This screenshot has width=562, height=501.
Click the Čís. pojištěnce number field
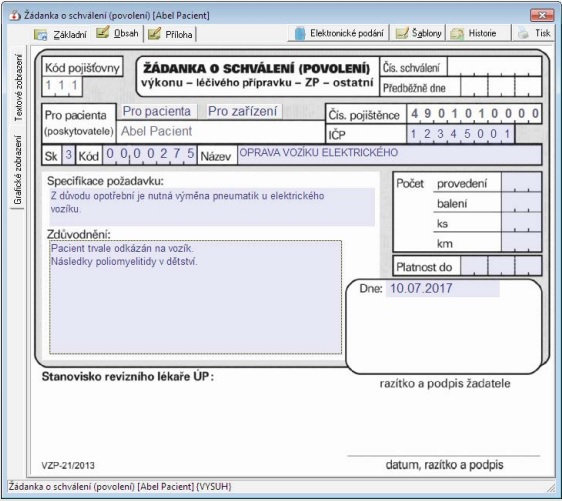pos(474,114)
